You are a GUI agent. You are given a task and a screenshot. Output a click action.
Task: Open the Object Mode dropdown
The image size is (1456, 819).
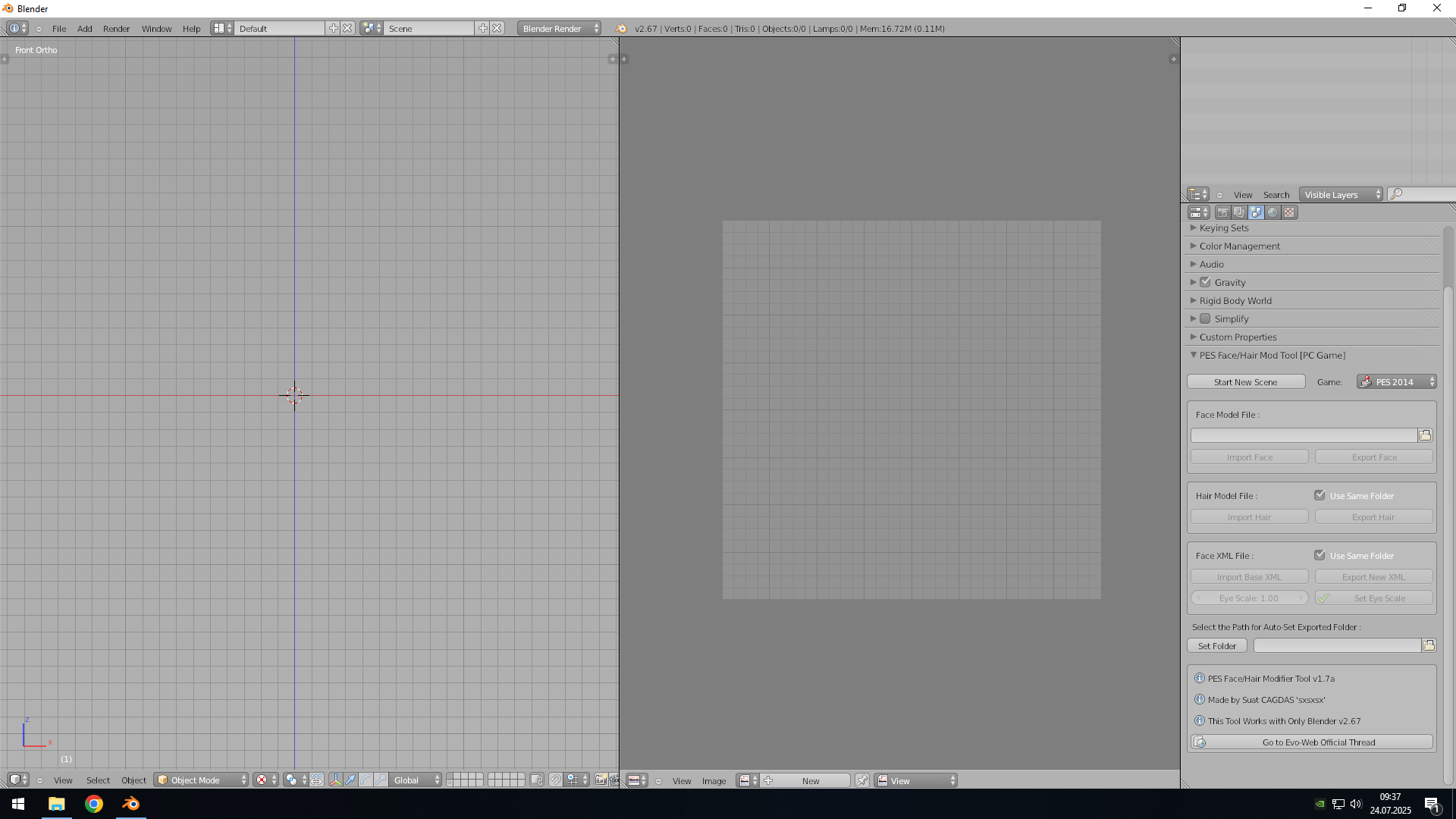202,780
